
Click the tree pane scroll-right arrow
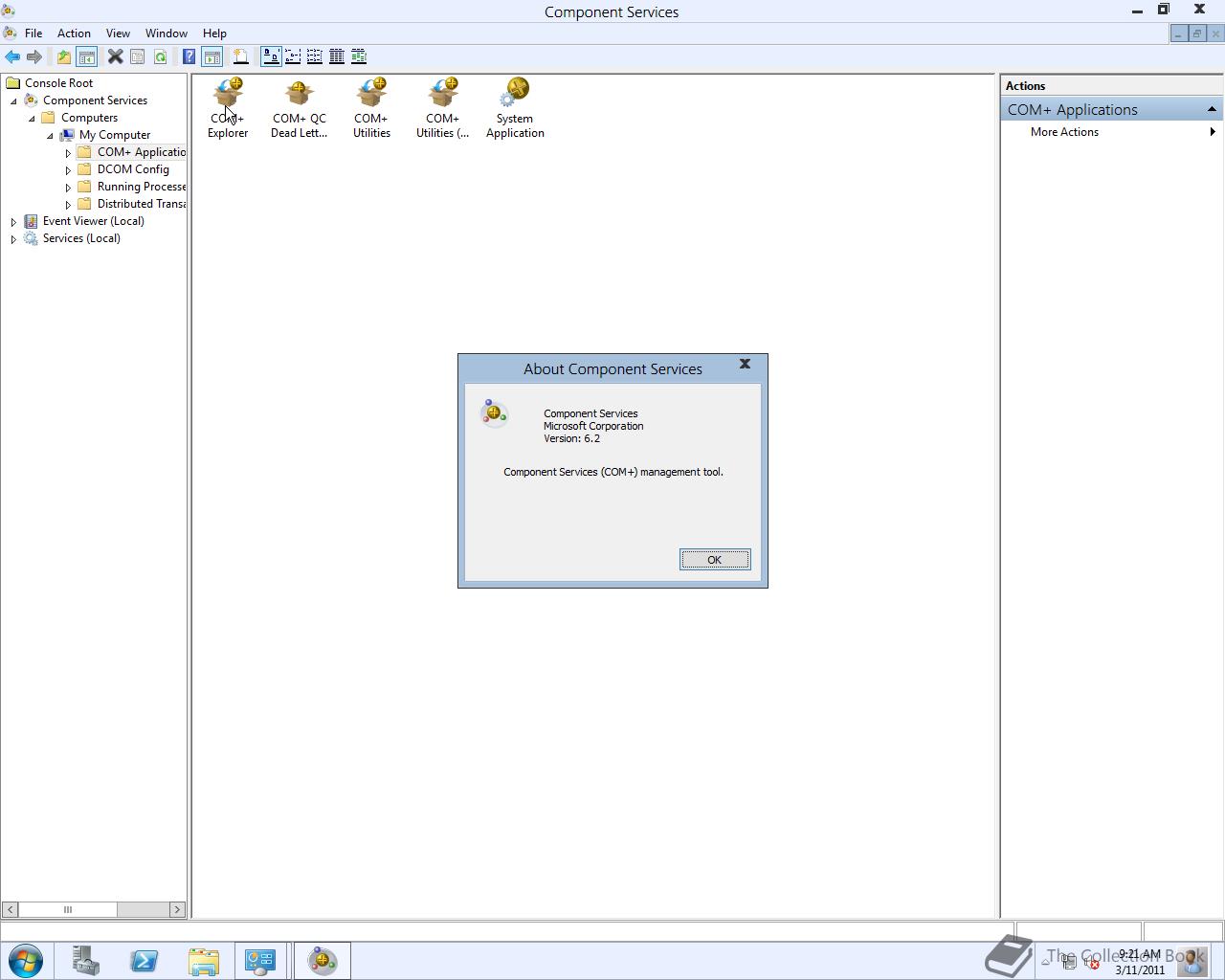177,909
